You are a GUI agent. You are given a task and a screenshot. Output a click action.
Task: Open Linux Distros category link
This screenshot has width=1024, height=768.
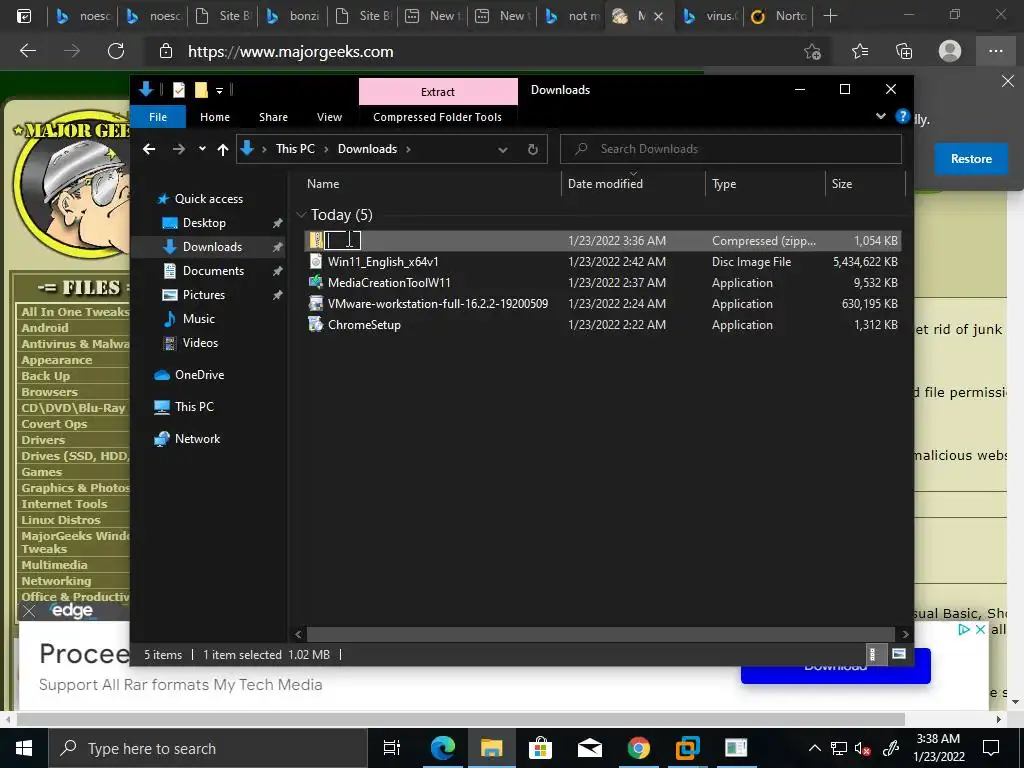[61, 520]
